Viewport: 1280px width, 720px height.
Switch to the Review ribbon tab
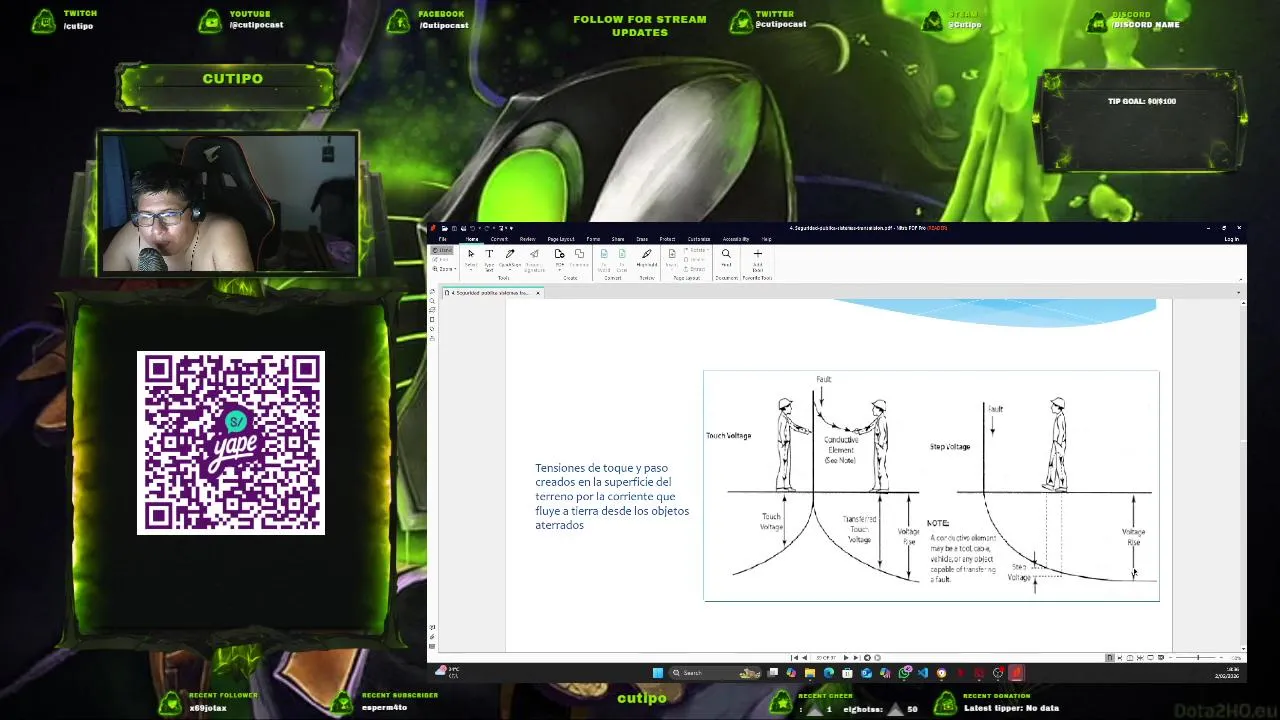click(528, 239)
